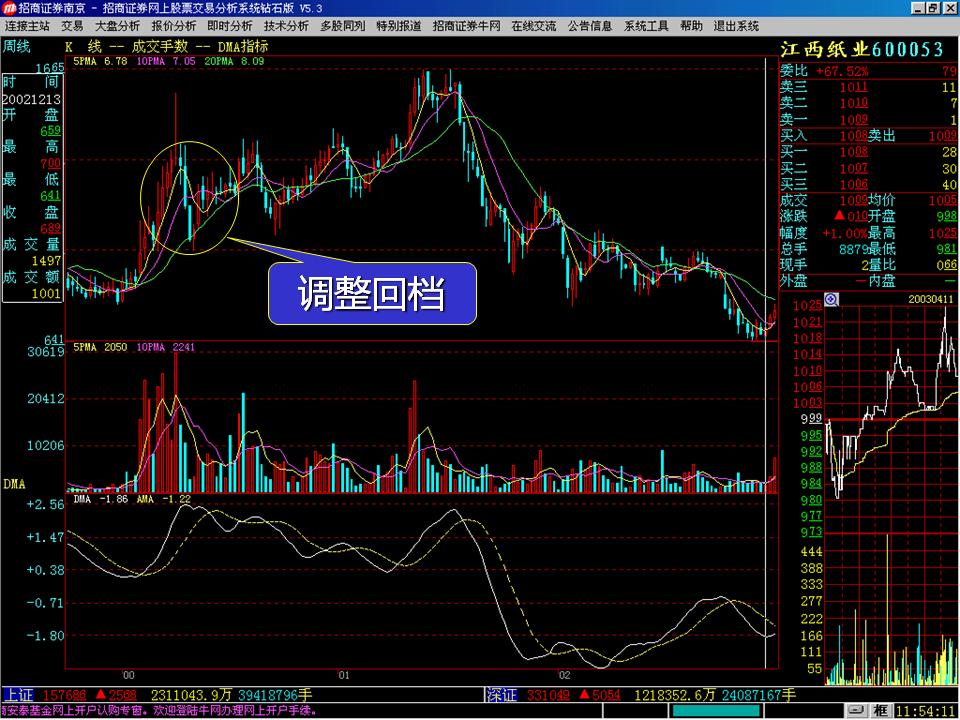960x720 pixels.
Task: Open the 在线交流 menu
Action: pos(534,26)
